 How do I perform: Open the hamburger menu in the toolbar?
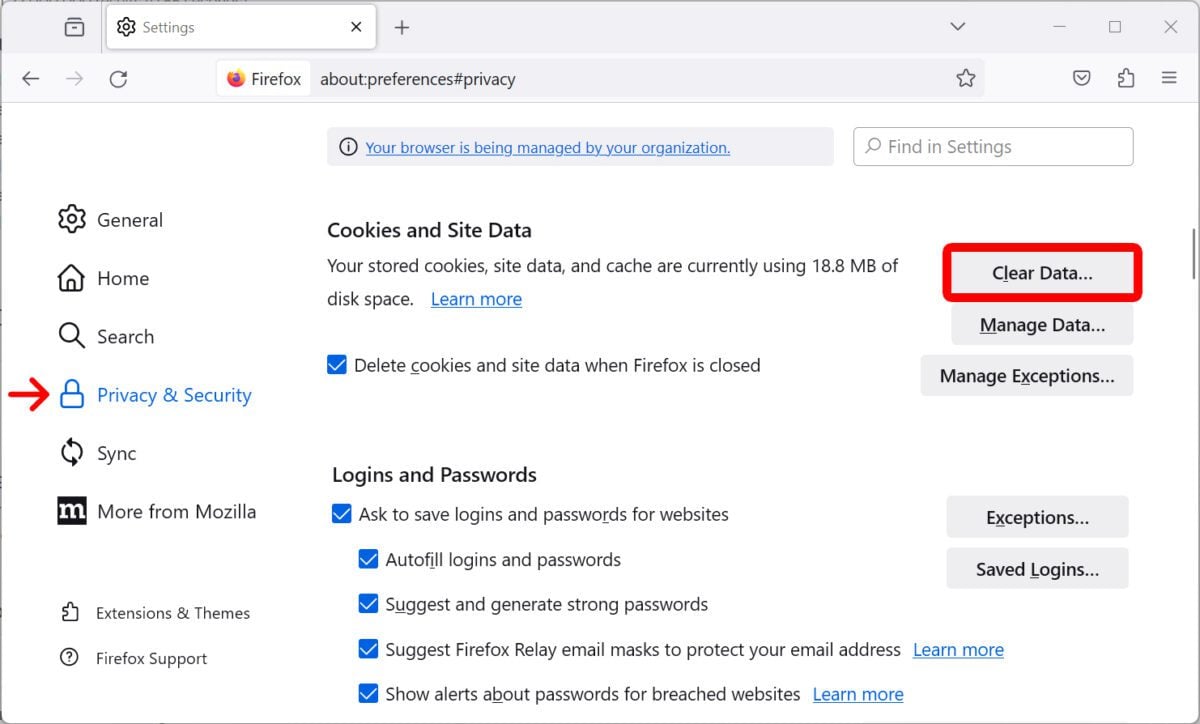point(1169,78)
